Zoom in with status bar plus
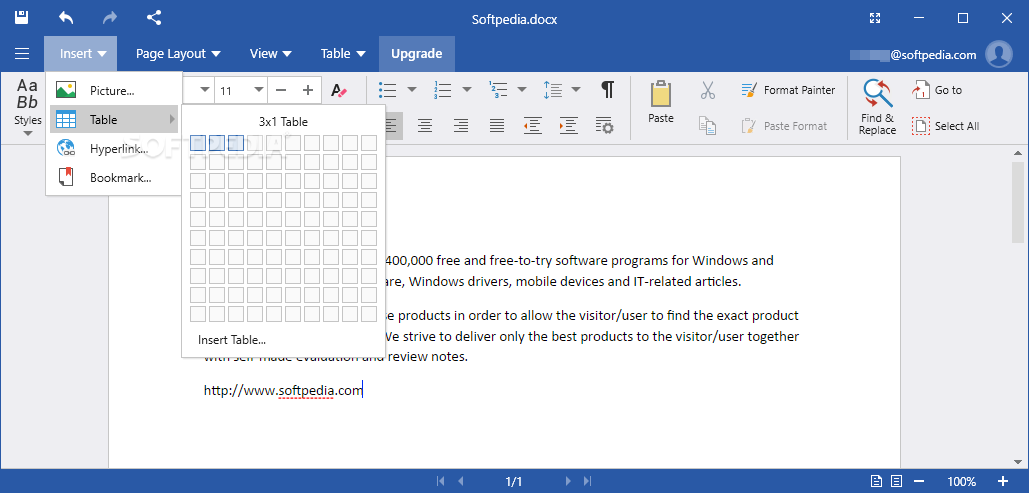1029x493 pixels. click(1003, 481)
